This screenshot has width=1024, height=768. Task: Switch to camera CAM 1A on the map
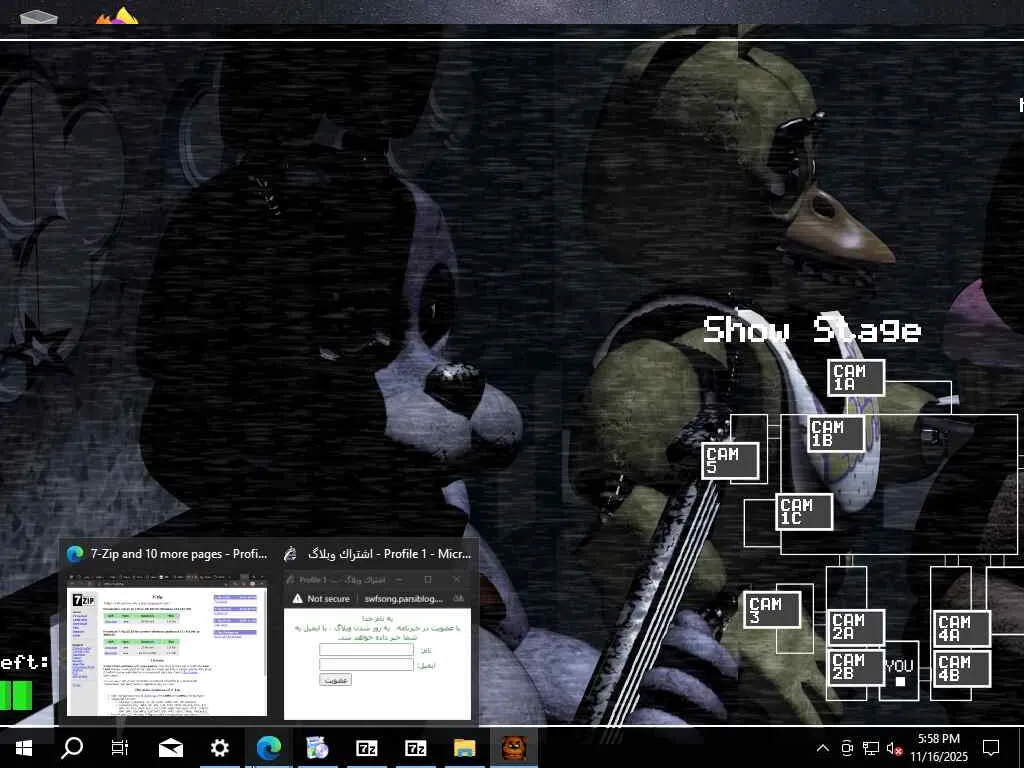tap(856, 377)
